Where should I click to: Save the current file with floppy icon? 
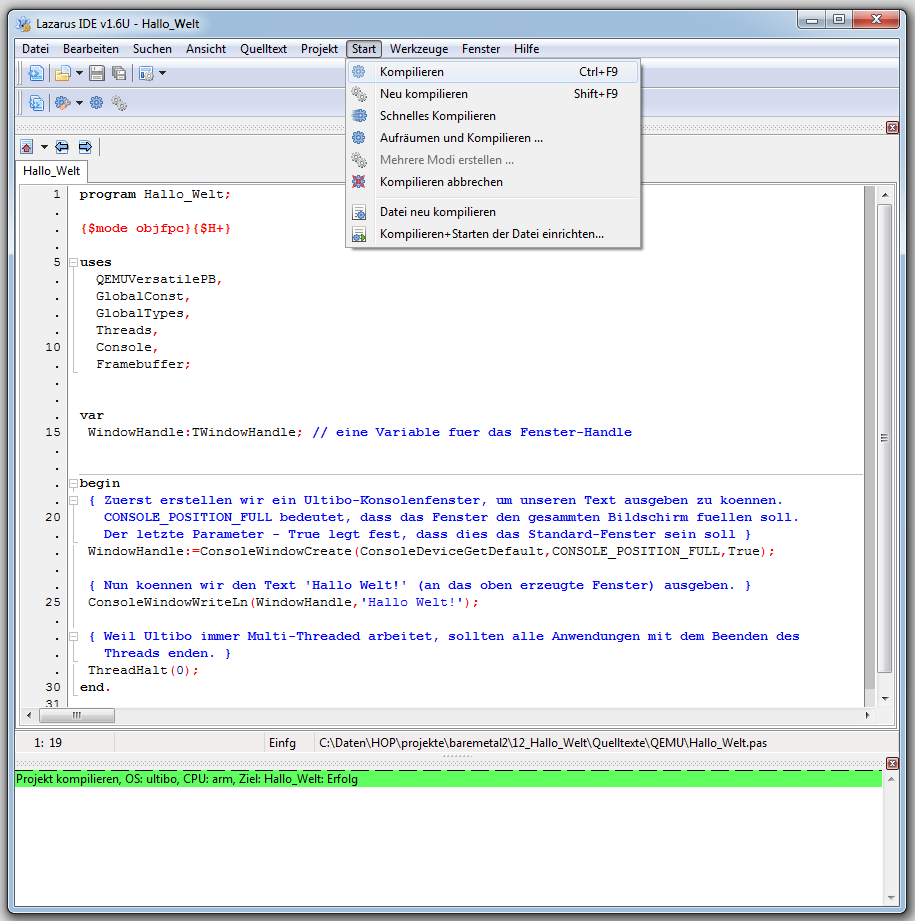[97, 73]
